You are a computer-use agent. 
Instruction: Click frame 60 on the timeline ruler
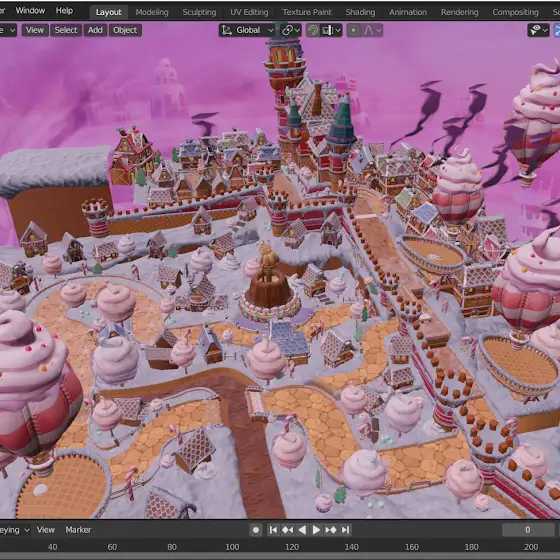(x=112, y=547)
